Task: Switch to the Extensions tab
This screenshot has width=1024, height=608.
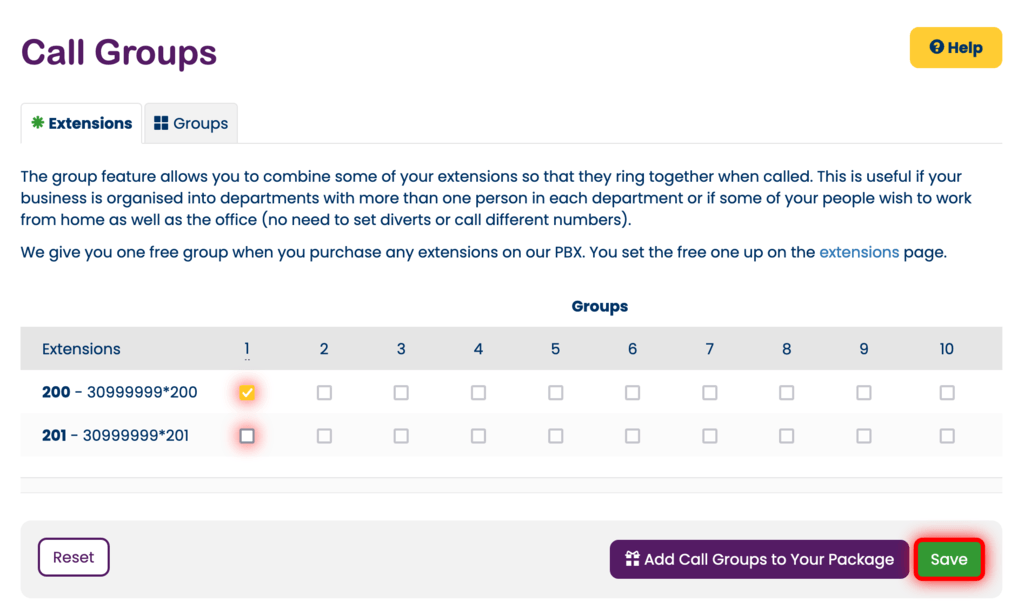Action: pyautogui.click(x=81, y=124)
